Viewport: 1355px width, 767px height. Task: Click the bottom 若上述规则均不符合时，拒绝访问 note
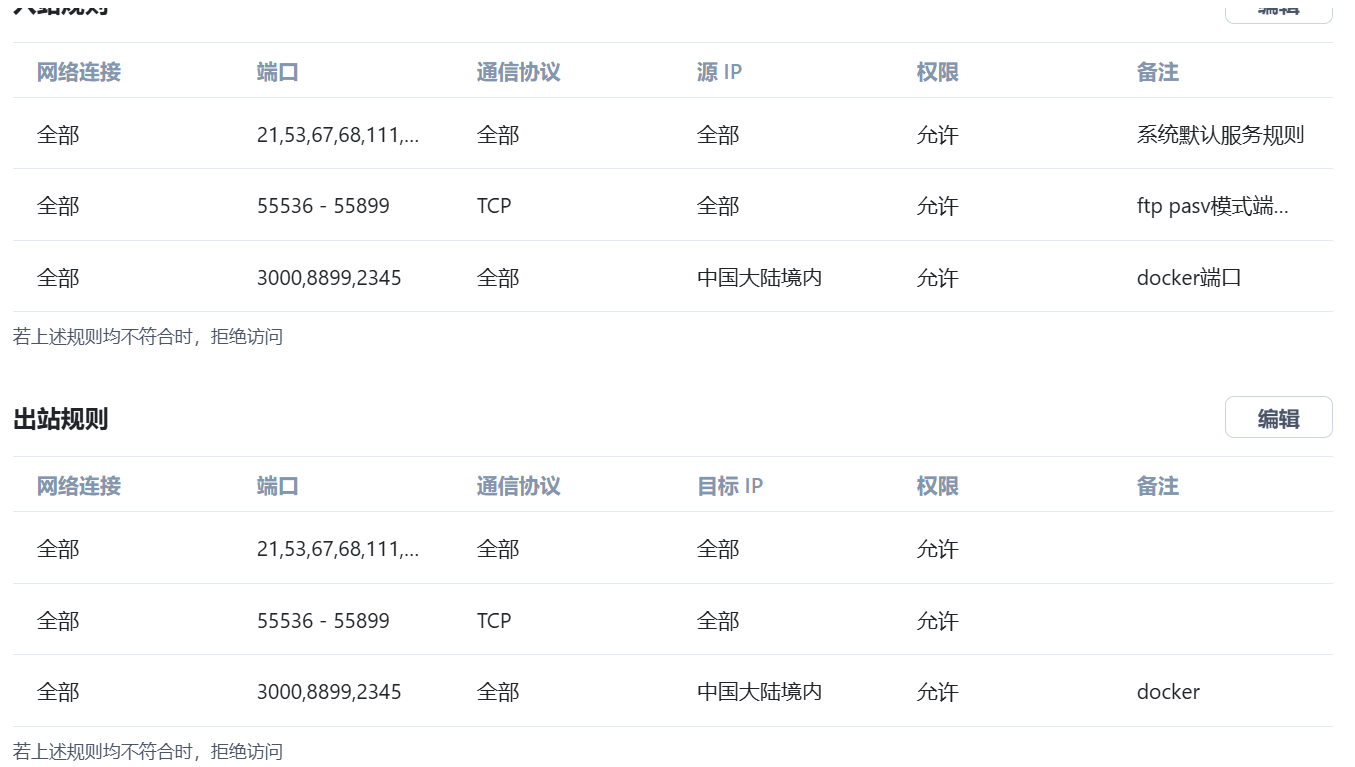(x=148, y=751)
